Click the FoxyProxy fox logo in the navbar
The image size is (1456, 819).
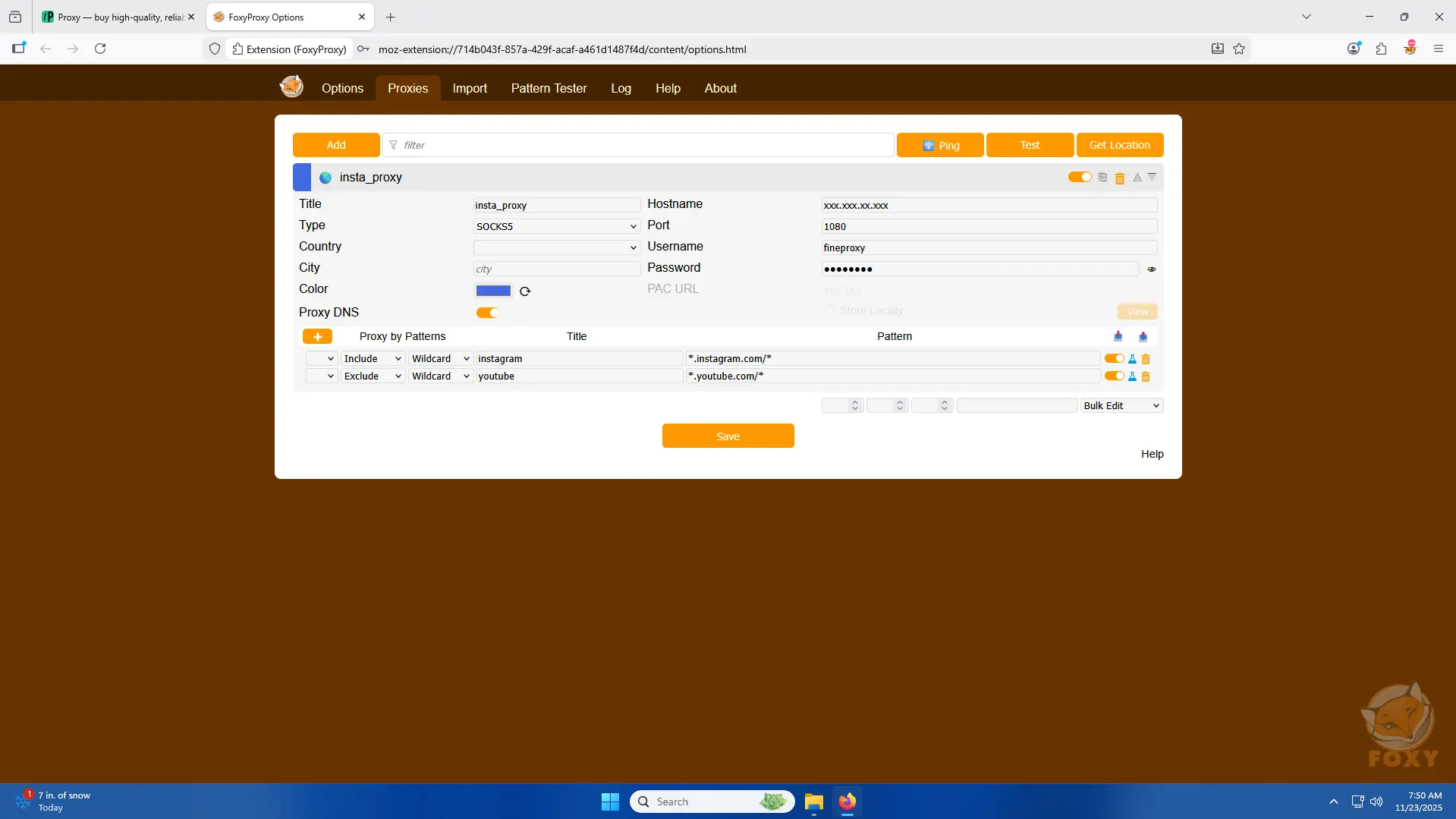(x=291, y=87)
